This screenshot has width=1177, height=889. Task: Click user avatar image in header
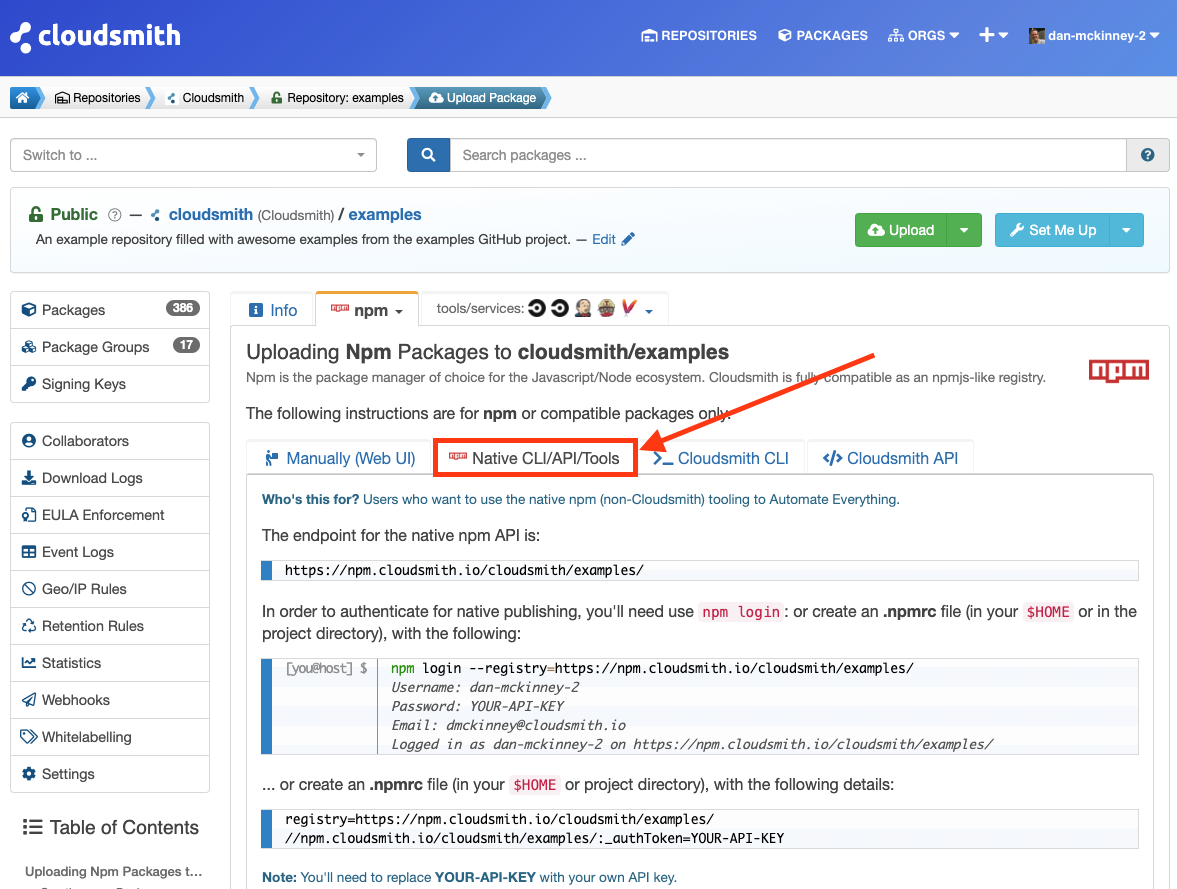(x=1037, y=35)
